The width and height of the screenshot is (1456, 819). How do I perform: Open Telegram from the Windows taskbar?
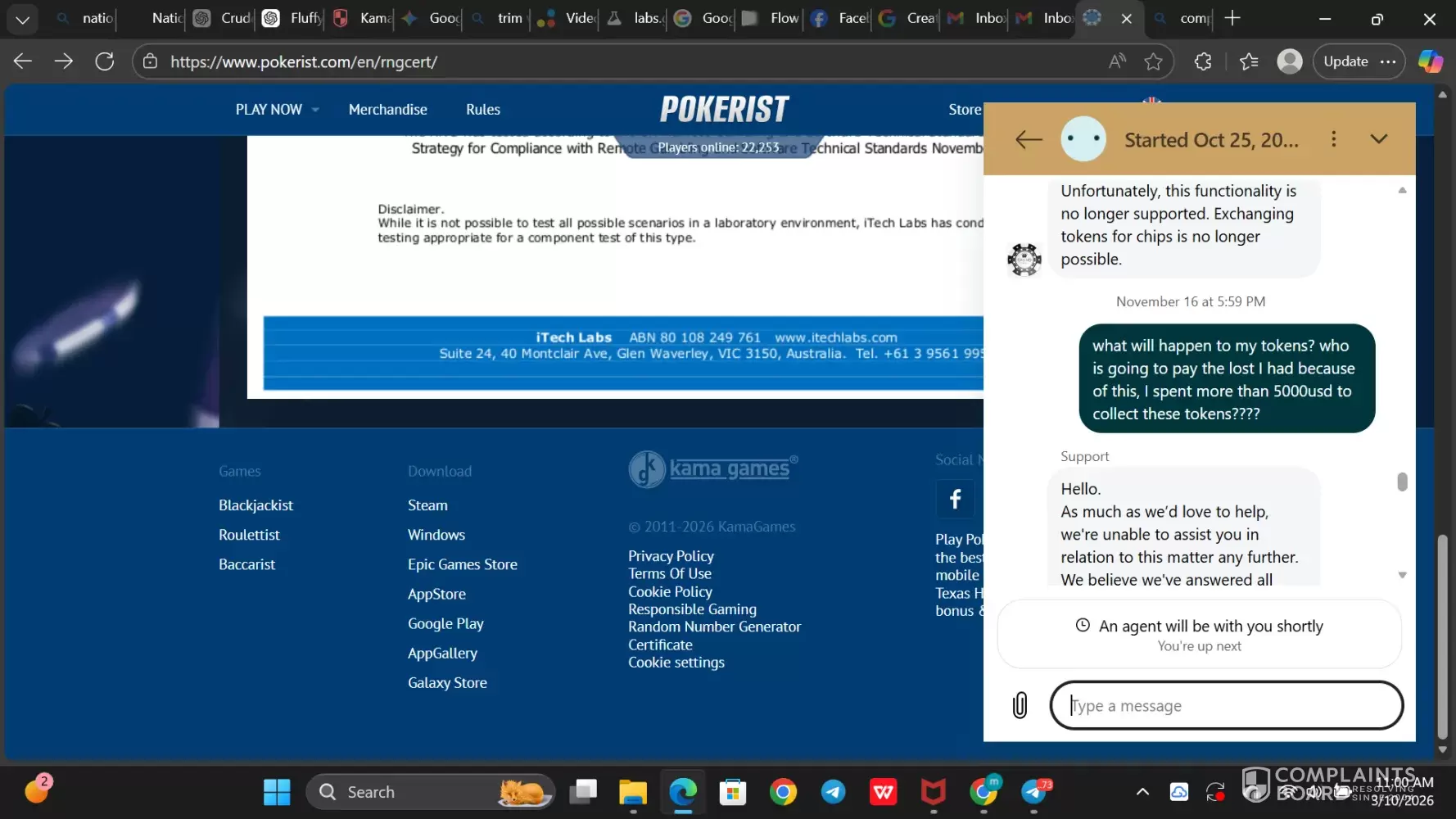point(834,792)
